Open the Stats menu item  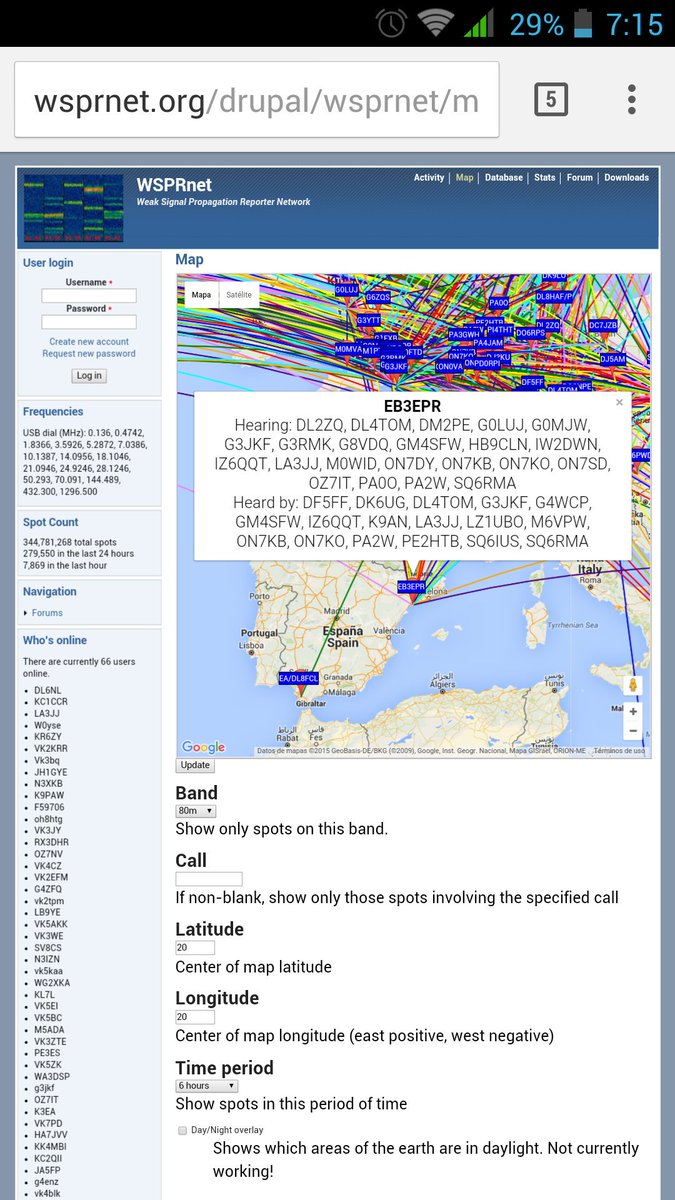point(545,178)
